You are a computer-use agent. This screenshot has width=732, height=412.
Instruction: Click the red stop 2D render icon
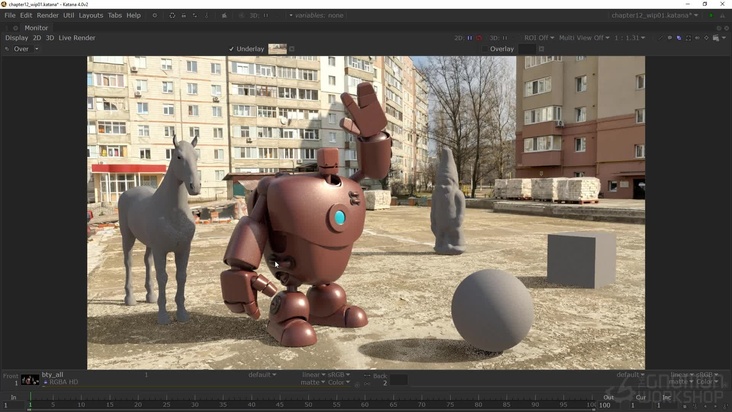pyautogui.click(x=479, y=38)
